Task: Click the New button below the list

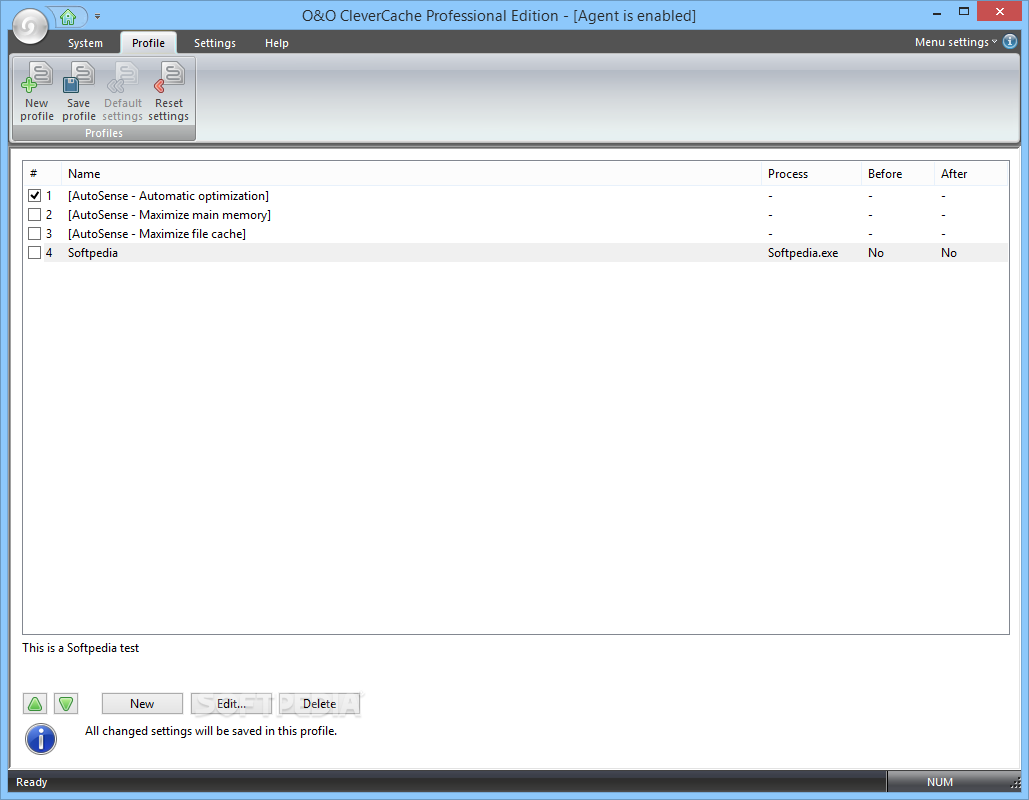Action: pos(142,704)
